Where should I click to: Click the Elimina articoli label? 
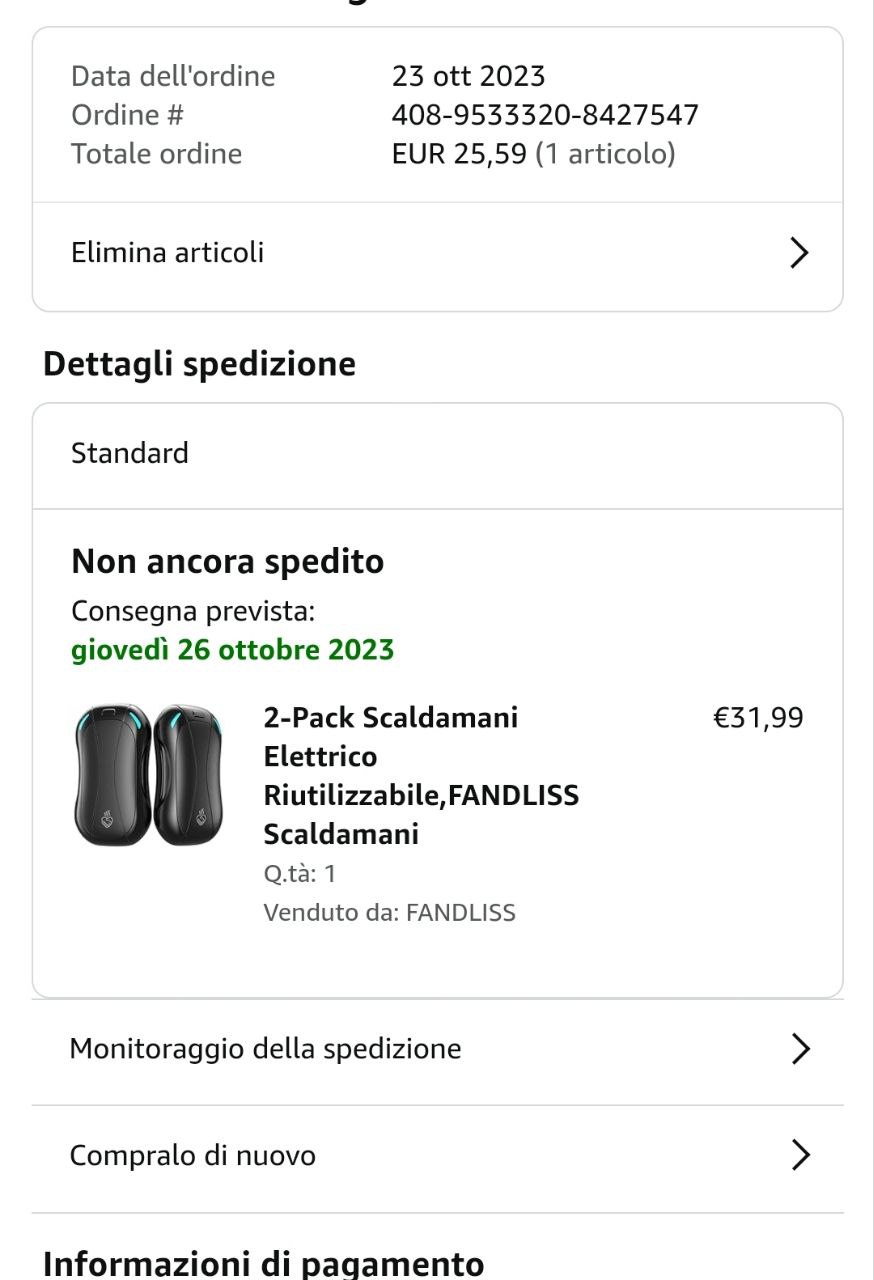pyautogui.click(x=168, y=252)
